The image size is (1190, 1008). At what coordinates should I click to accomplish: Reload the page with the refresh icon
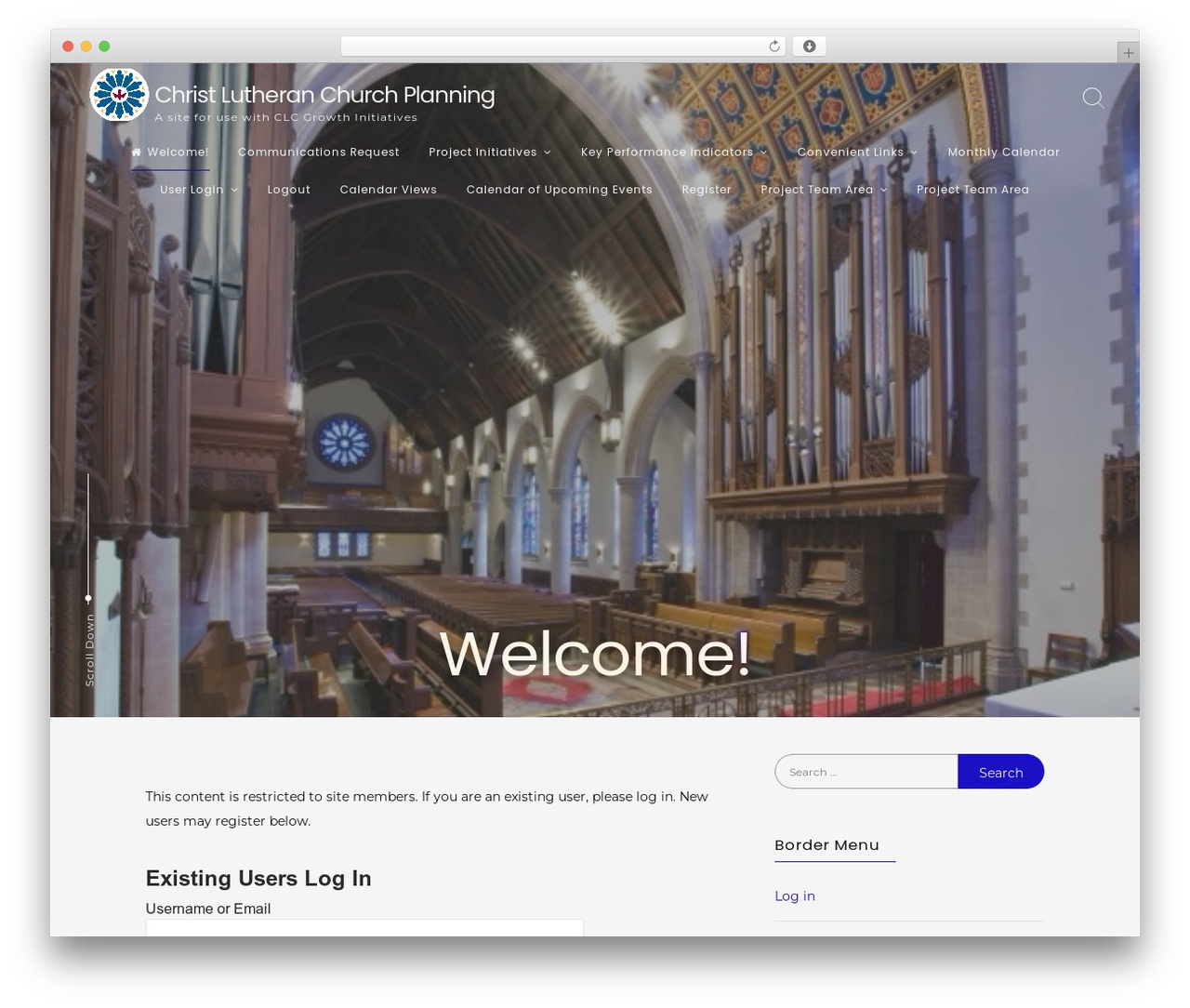[x=773, y=46]
